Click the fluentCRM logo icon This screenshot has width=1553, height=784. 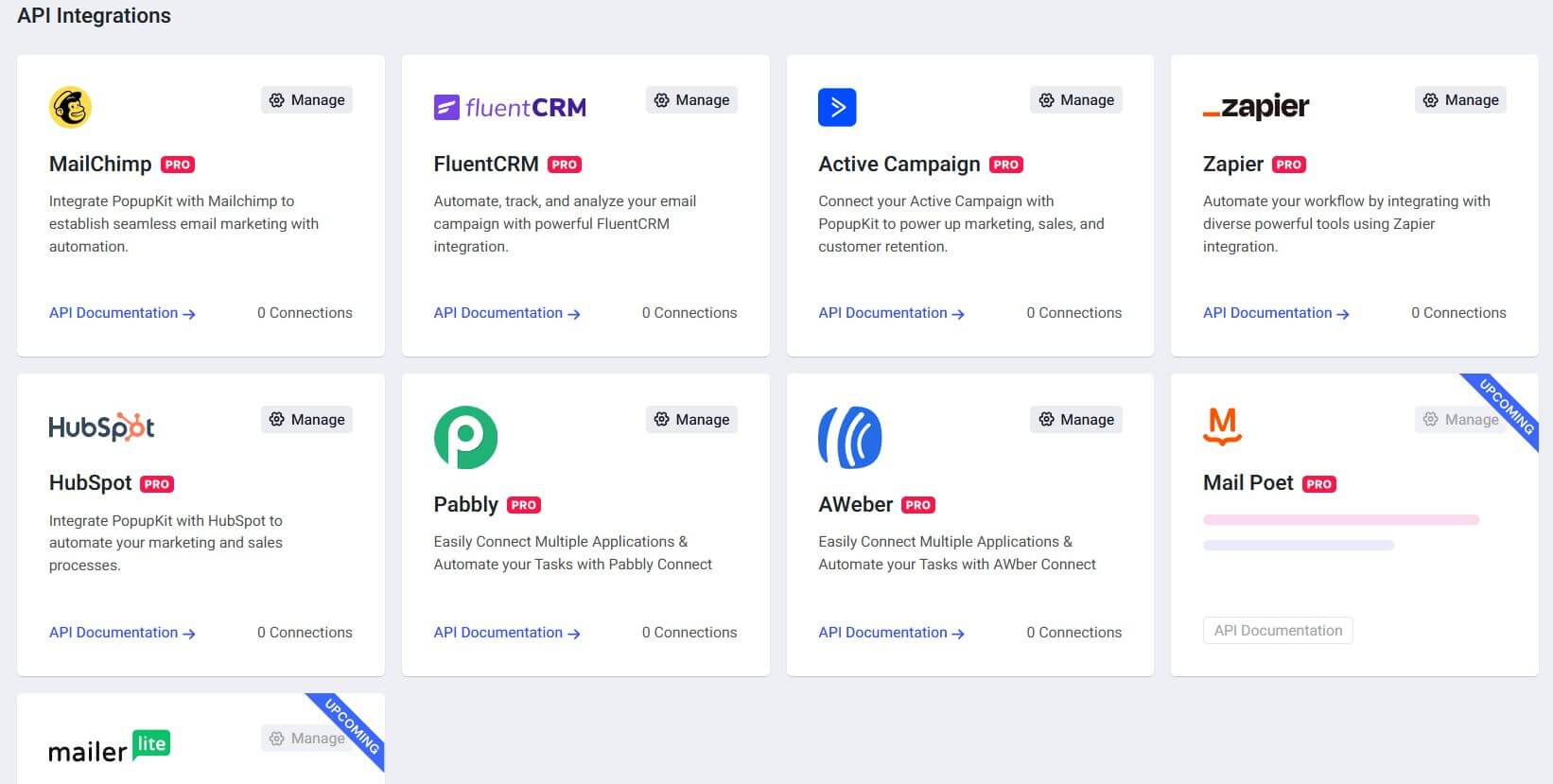510,108
